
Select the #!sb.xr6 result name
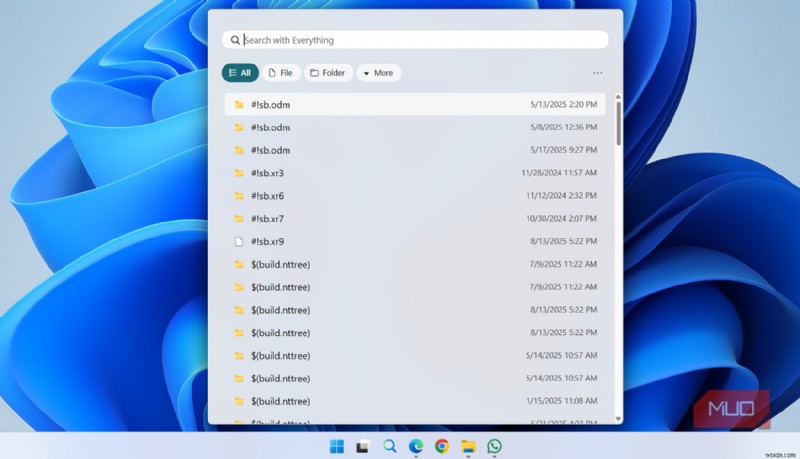267,196
